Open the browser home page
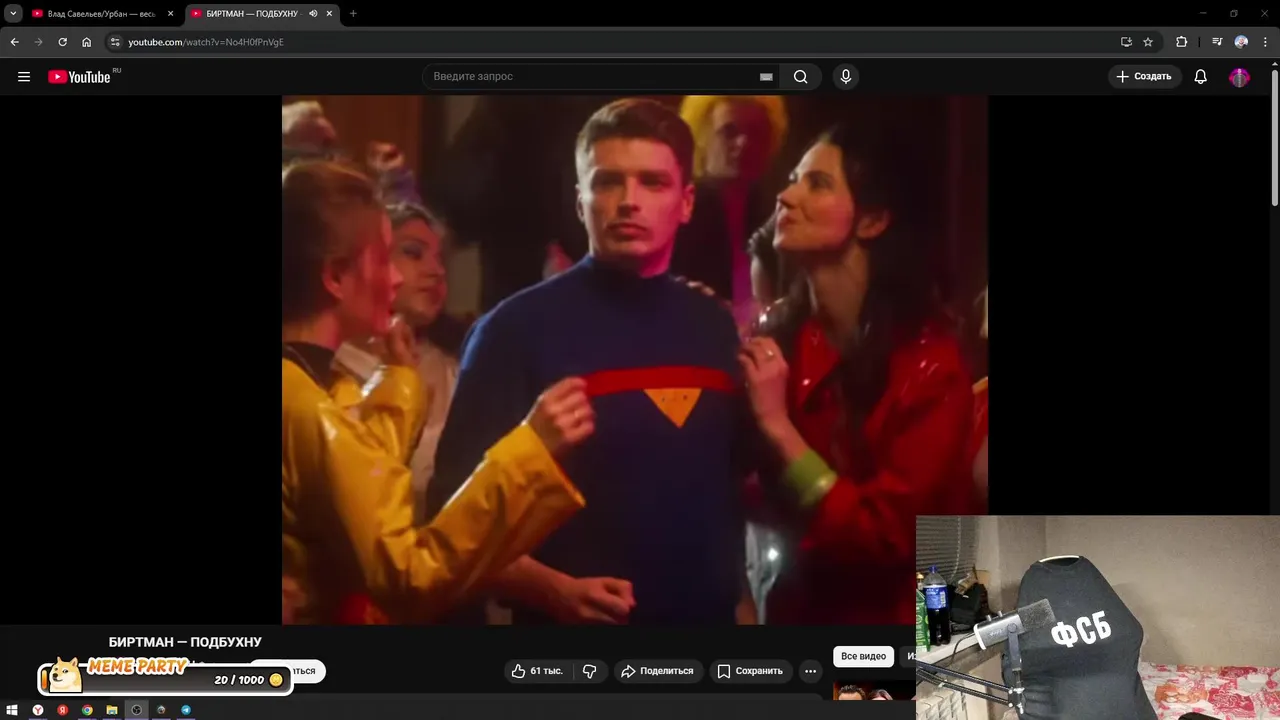This screenshot has width=1280, height=720. [x=87, y=42]
